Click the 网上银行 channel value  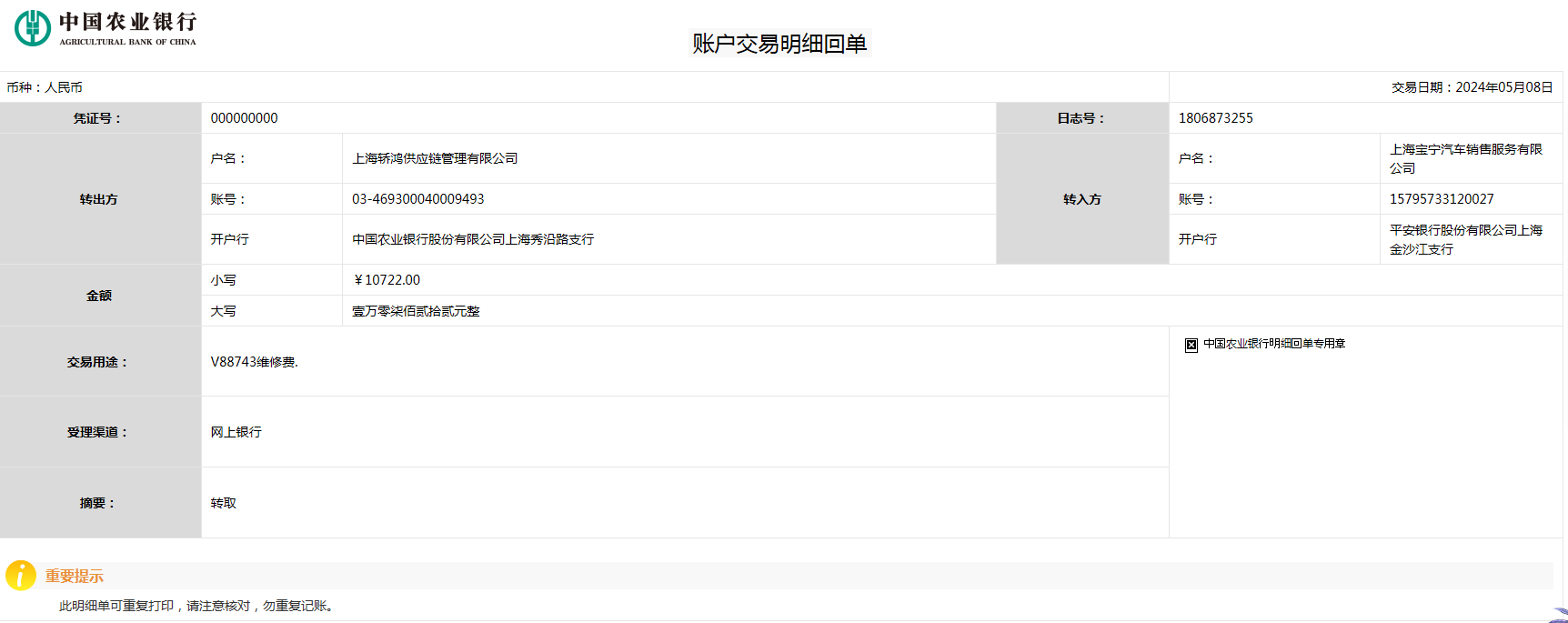tap(236, 432)
